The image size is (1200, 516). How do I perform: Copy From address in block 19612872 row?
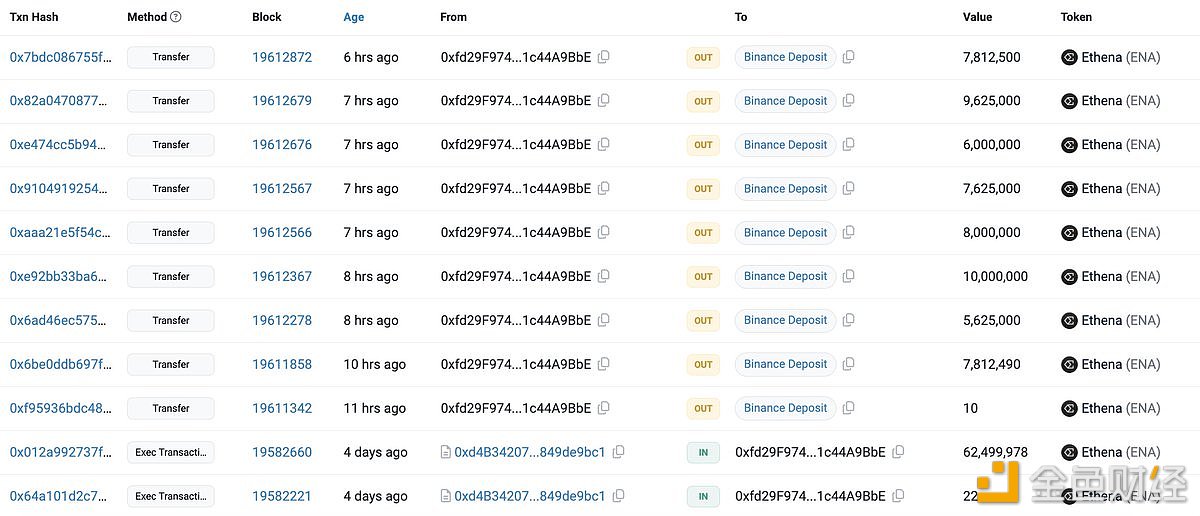[x=603, y=57]
